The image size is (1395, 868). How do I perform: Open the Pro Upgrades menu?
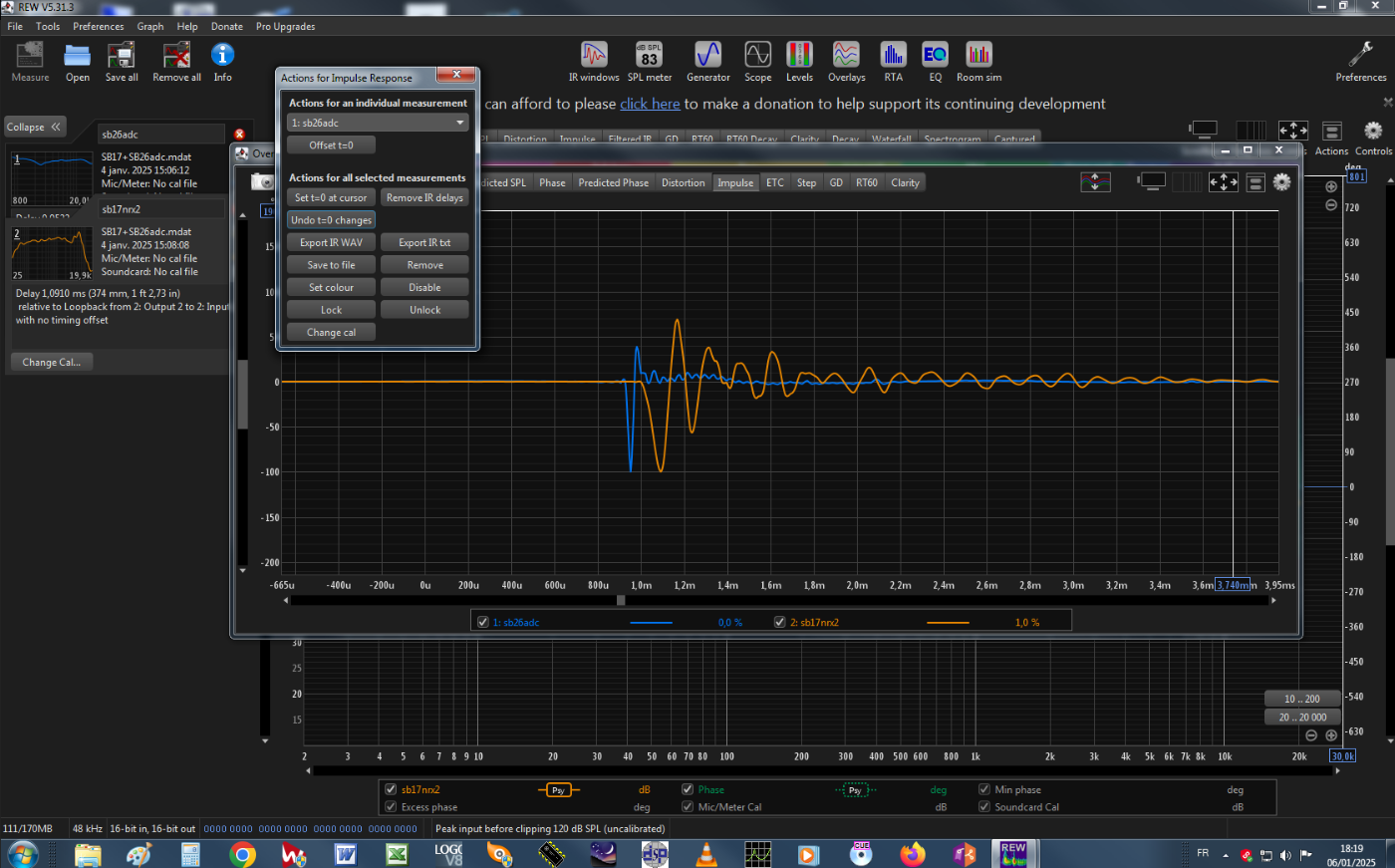click(285, 26)
